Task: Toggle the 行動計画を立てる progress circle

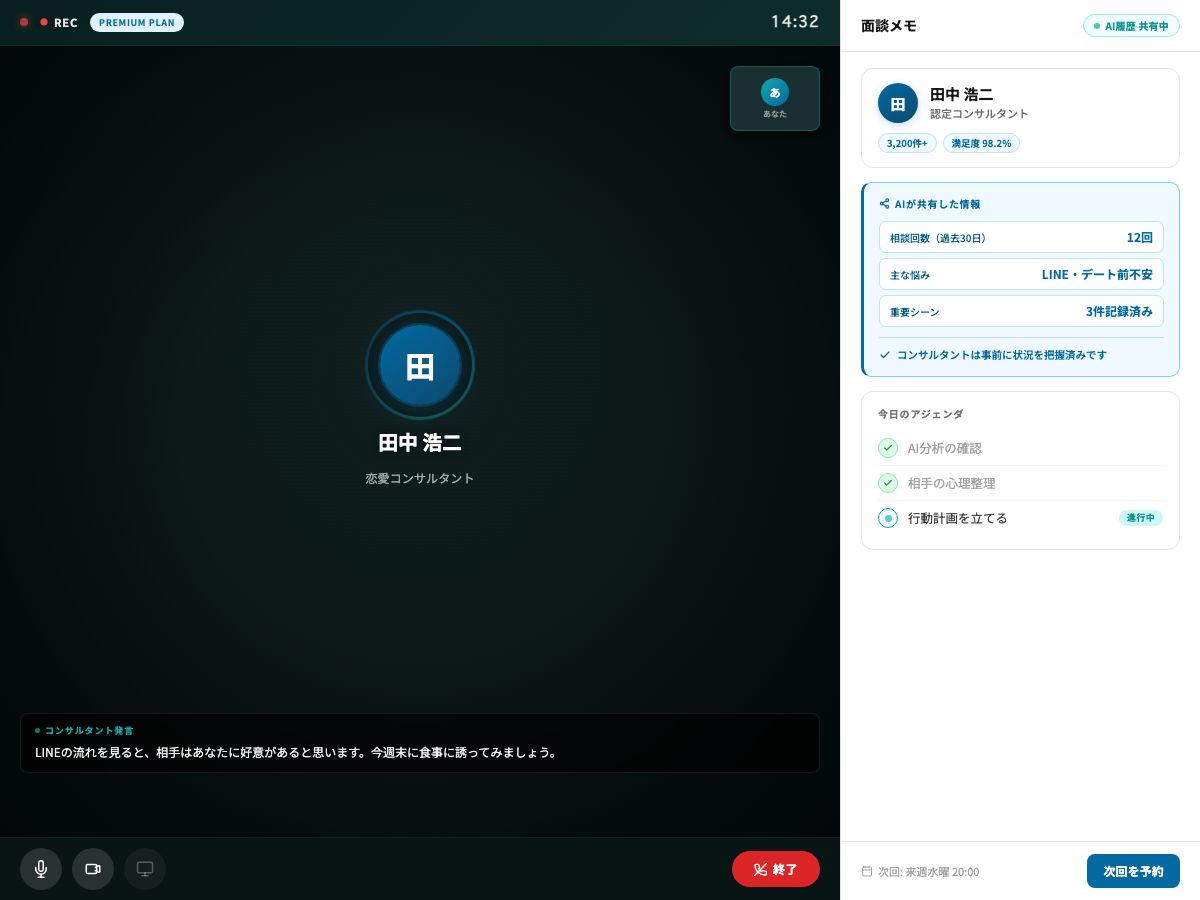Action: 888,518
